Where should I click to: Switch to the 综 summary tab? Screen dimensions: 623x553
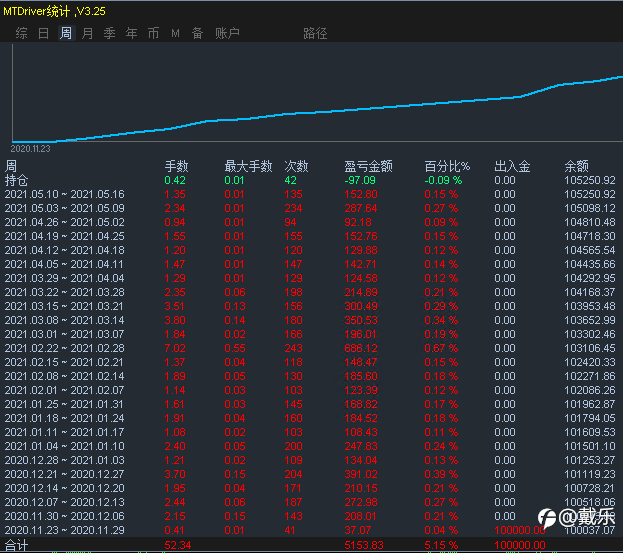pos(21,33)
